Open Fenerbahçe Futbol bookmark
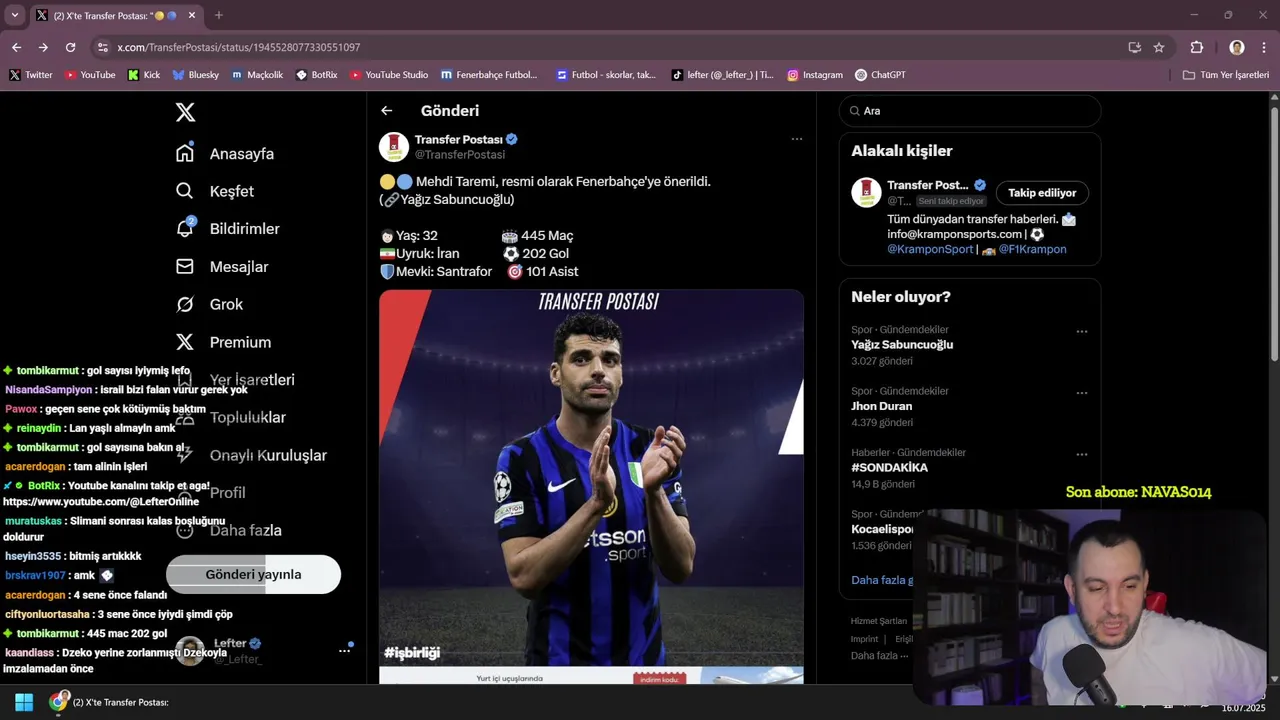This screenshot has height=720, width=1280. tap(488, 75)
